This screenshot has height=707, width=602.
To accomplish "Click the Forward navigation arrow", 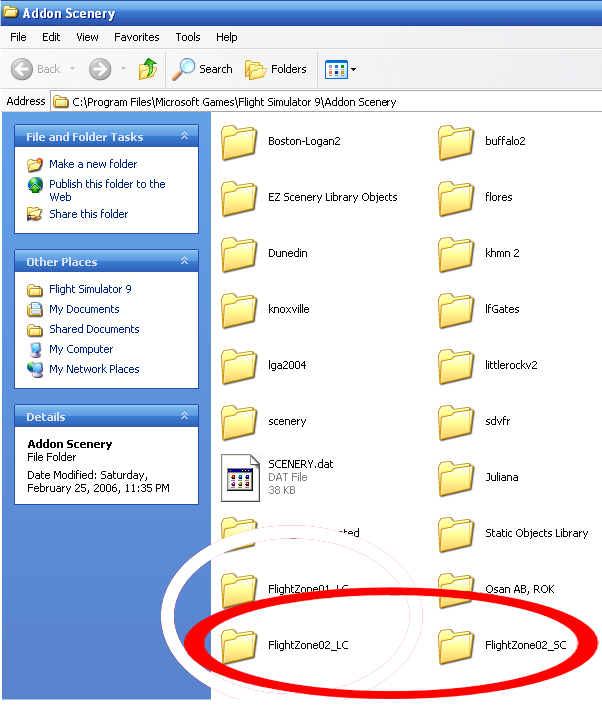I will [x=100, y=69].
